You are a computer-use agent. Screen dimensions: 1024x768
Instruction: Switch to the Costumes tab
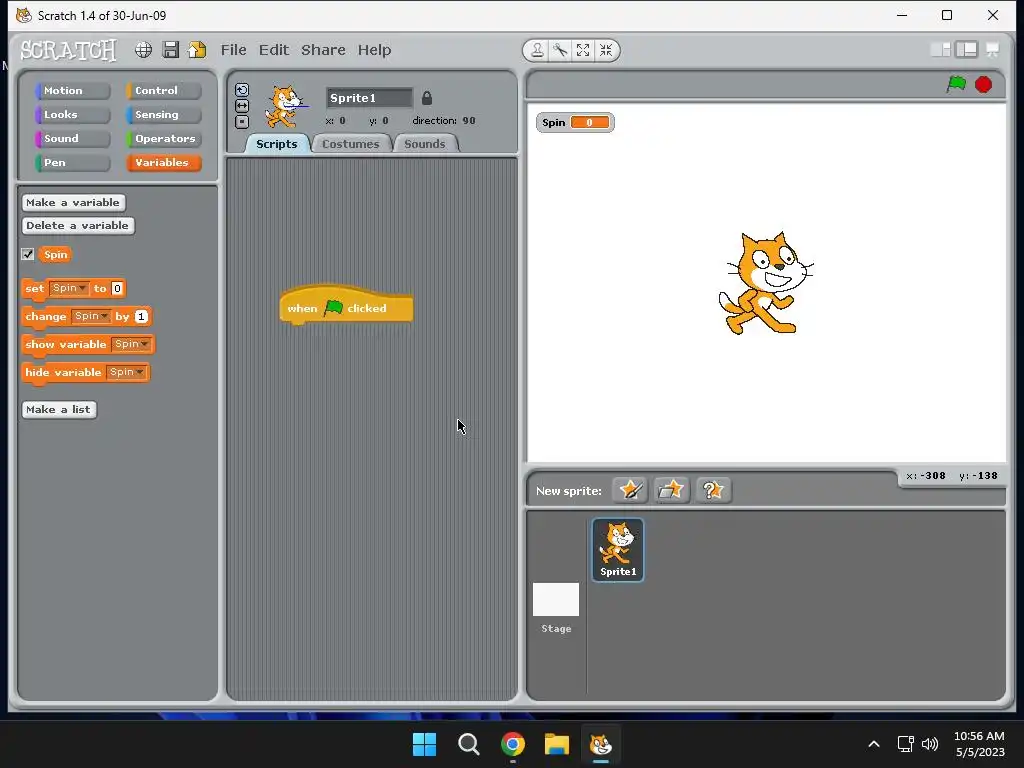click(351, 144)
